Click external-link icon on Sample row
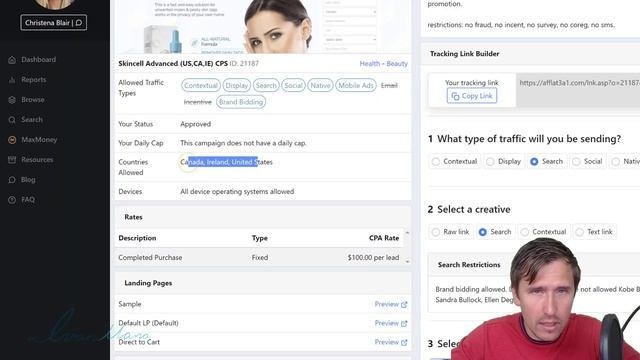Viewport: 640px width, 360px height. [x=404, y=304]
